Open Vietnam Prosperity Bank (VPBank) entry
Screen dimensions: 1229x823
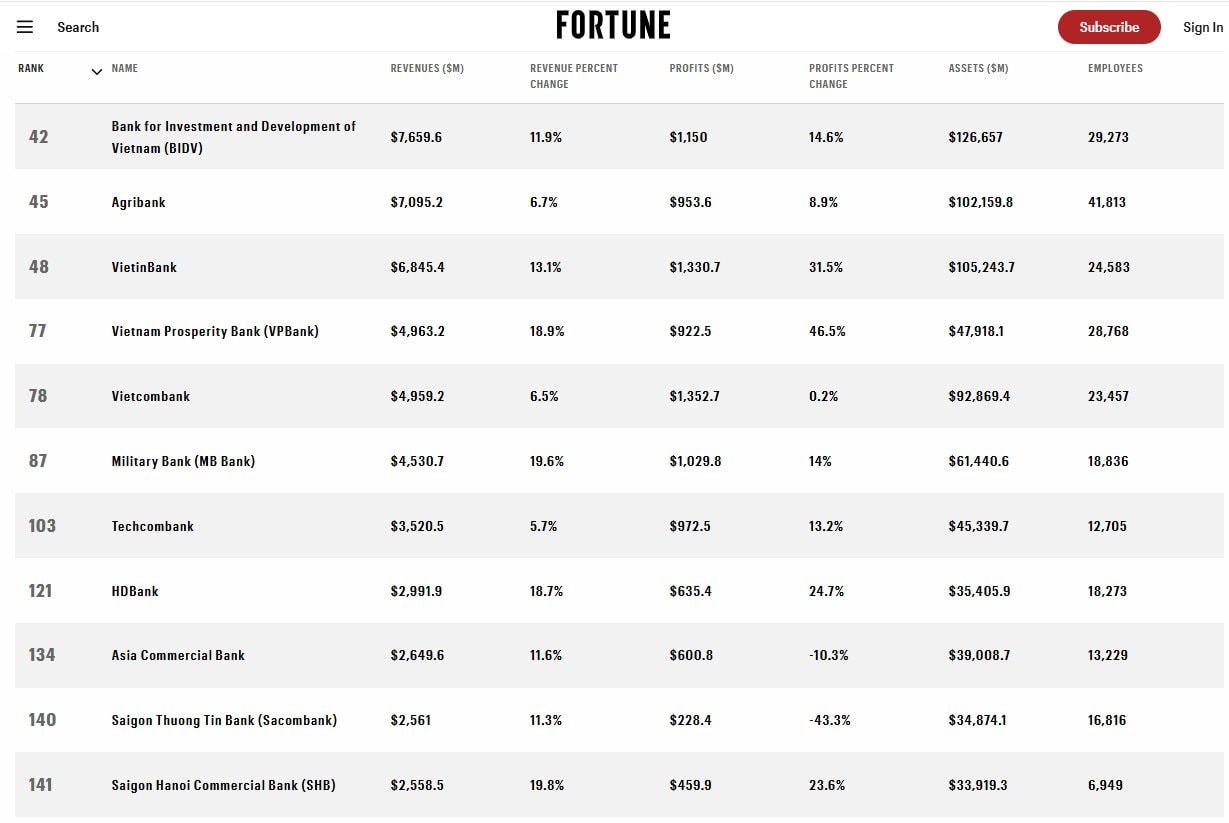click(215, 331)
